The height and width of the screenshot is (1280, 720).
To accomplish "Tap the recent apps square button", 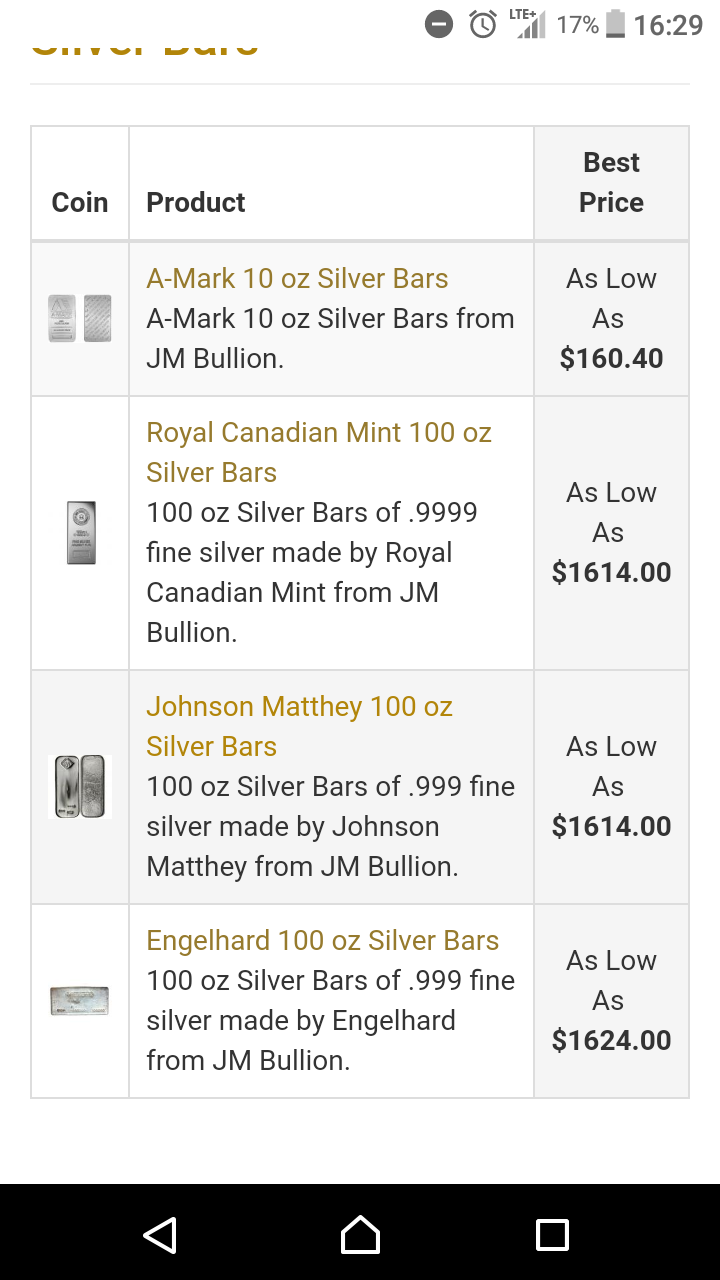I will (552, 1235).
